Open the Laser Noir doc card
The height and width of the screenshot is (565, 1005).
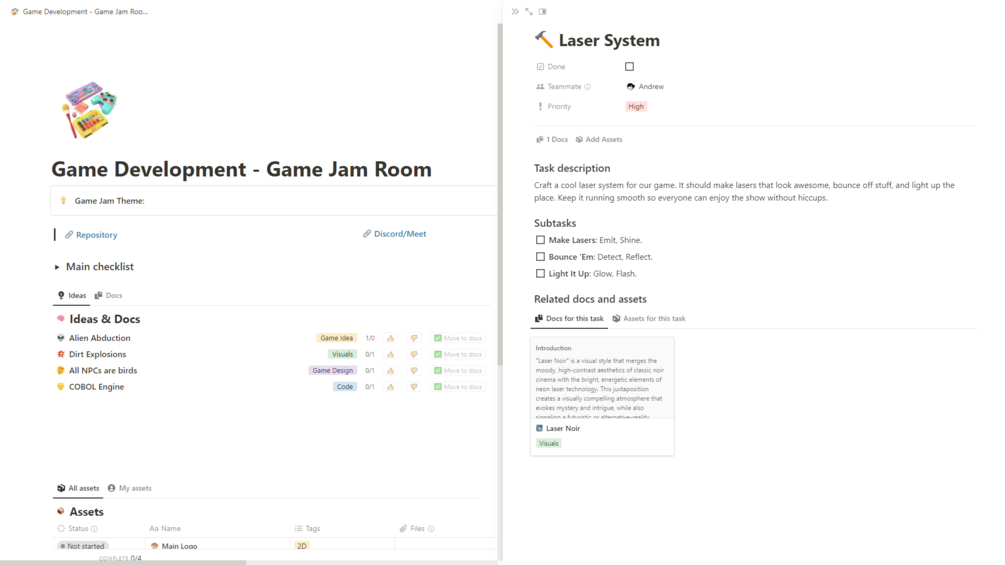click(602, 397)
